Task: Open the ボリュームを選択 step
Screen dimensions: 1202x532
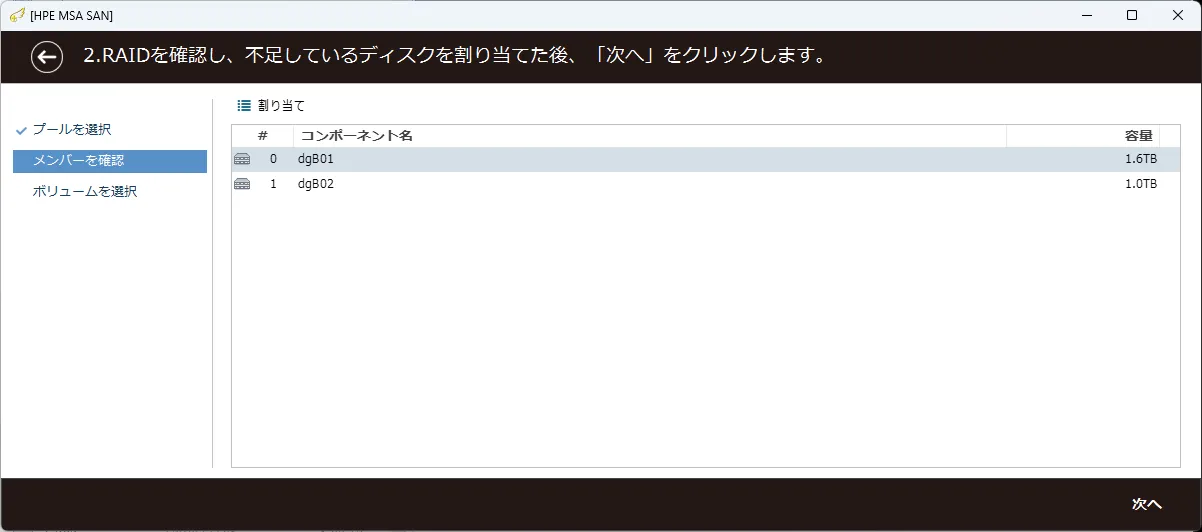Action: point(85,191)
